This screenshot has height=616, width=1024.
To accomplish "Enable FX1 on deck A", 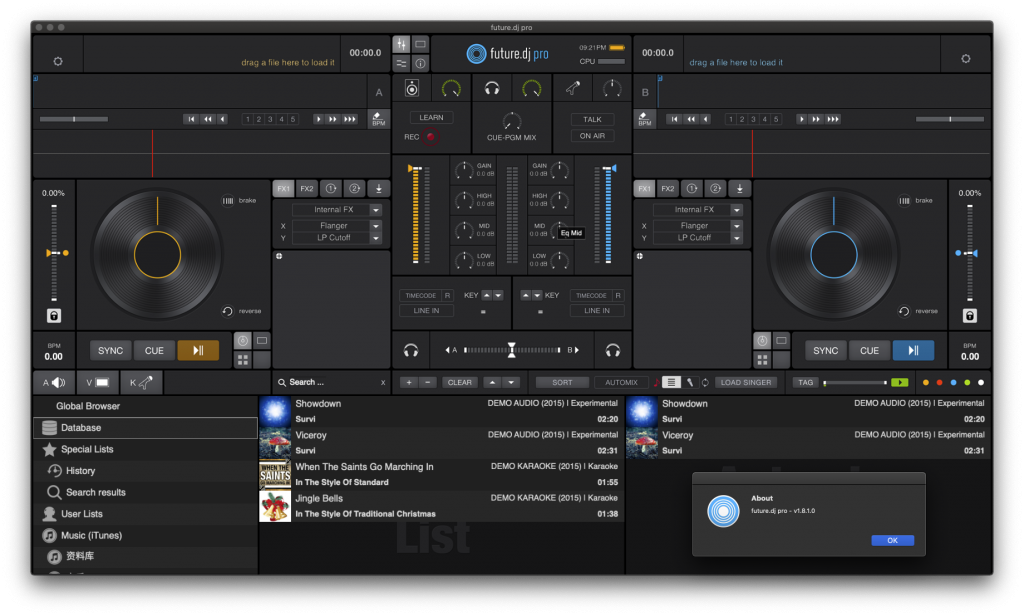I will tap(283, 188).
